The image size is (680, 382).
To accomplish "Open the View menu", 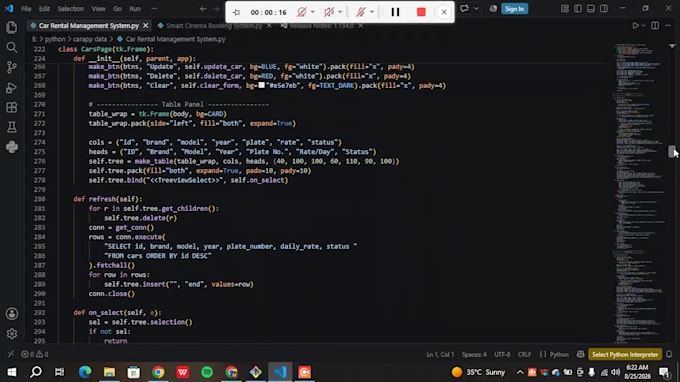I will [x=98, y=9].
